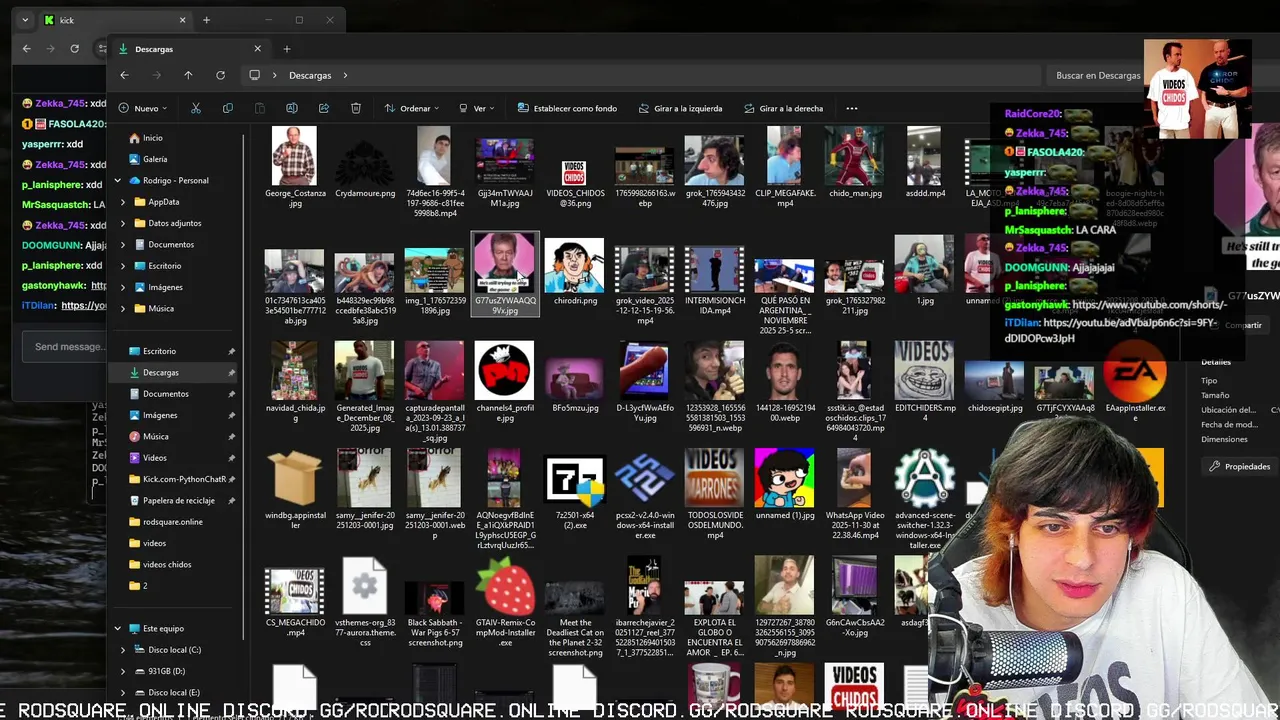Image resolution: width=1280 pixels, height=720 pixels.
Task: Collapse the Este equipo tree node
Action: [118, 629]
